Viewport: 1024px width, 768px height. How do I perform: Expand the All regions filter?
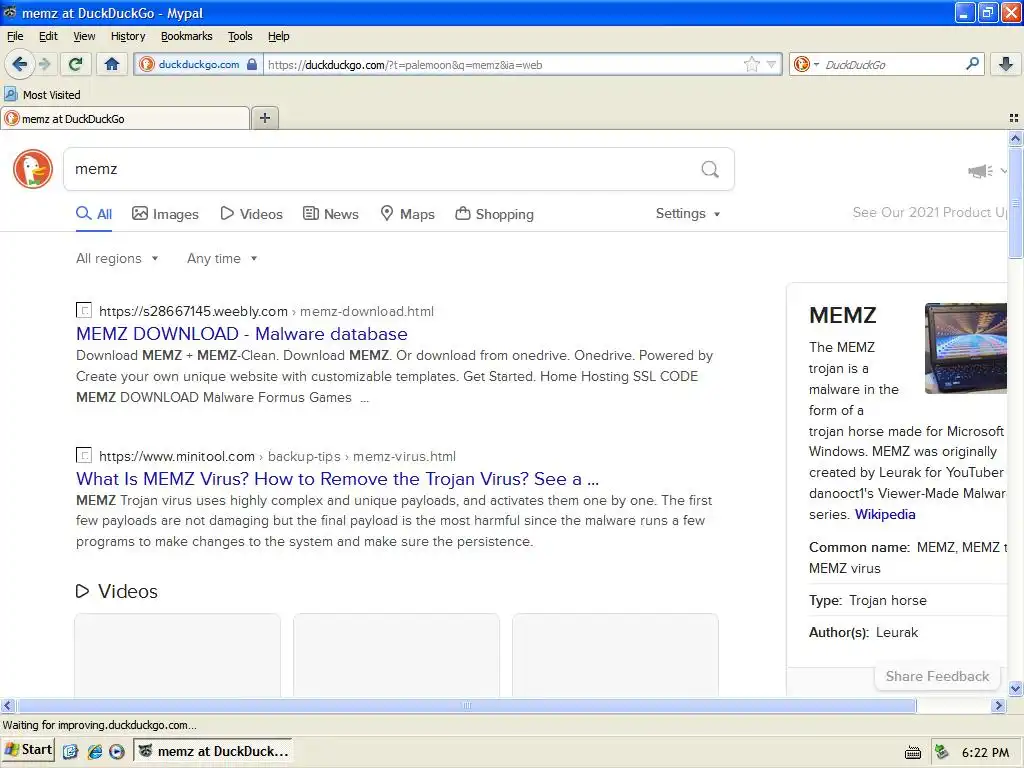pyautogui.click(x=117, y=259)
